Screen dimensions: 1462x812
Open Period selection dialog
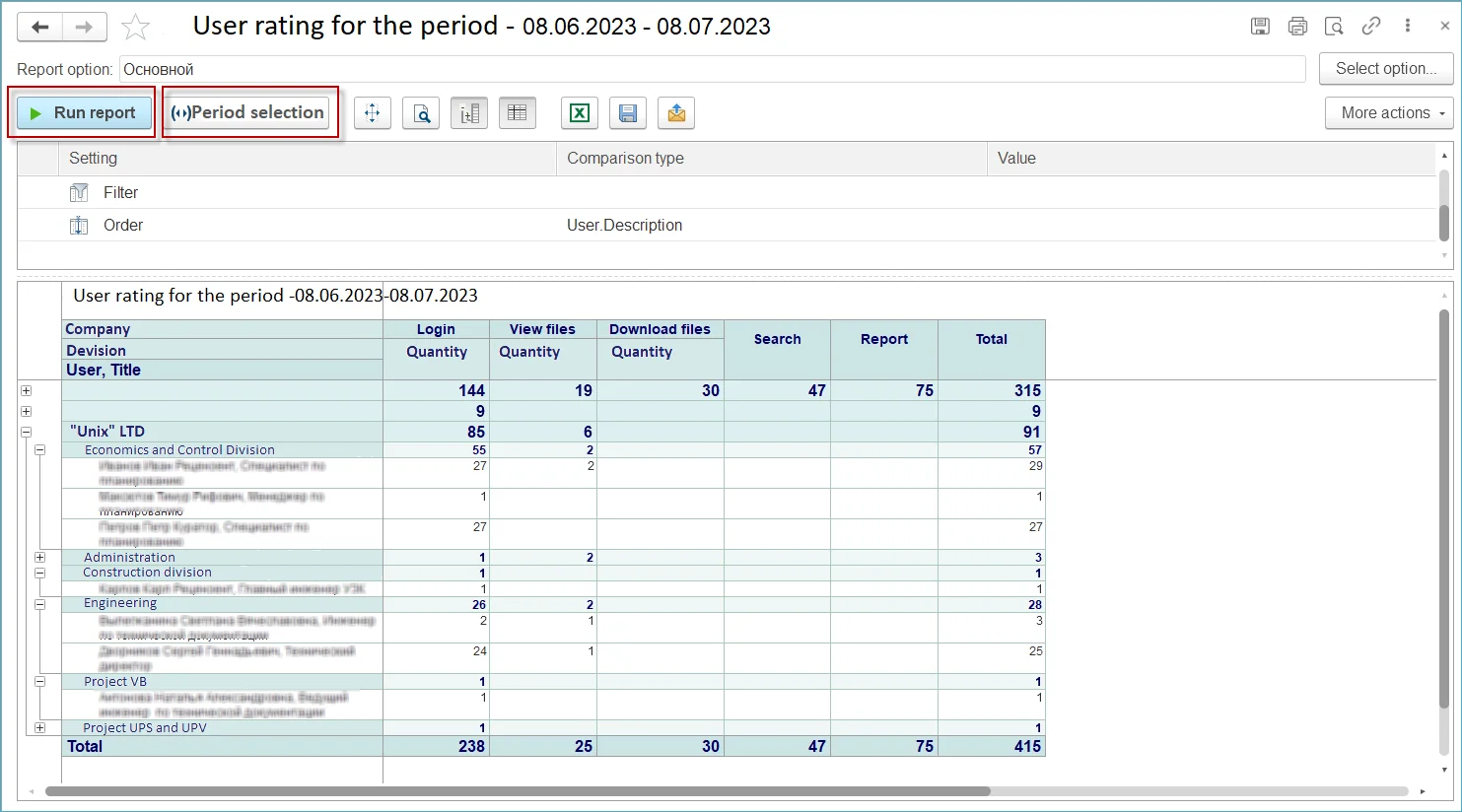click(x=248, y=113)
